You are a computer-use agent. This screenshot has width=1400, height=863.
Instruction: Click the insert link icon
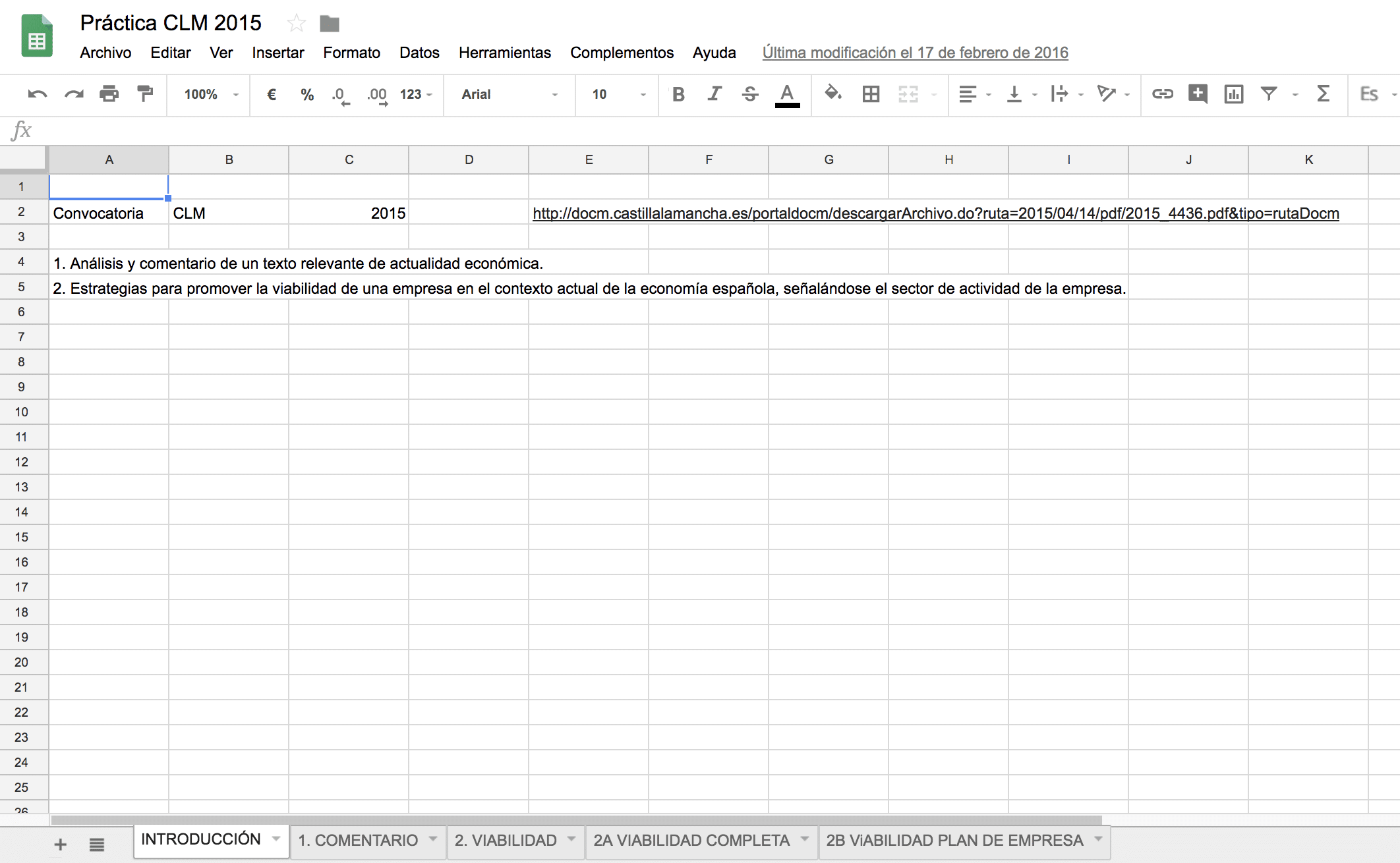tap(1162, 94)
